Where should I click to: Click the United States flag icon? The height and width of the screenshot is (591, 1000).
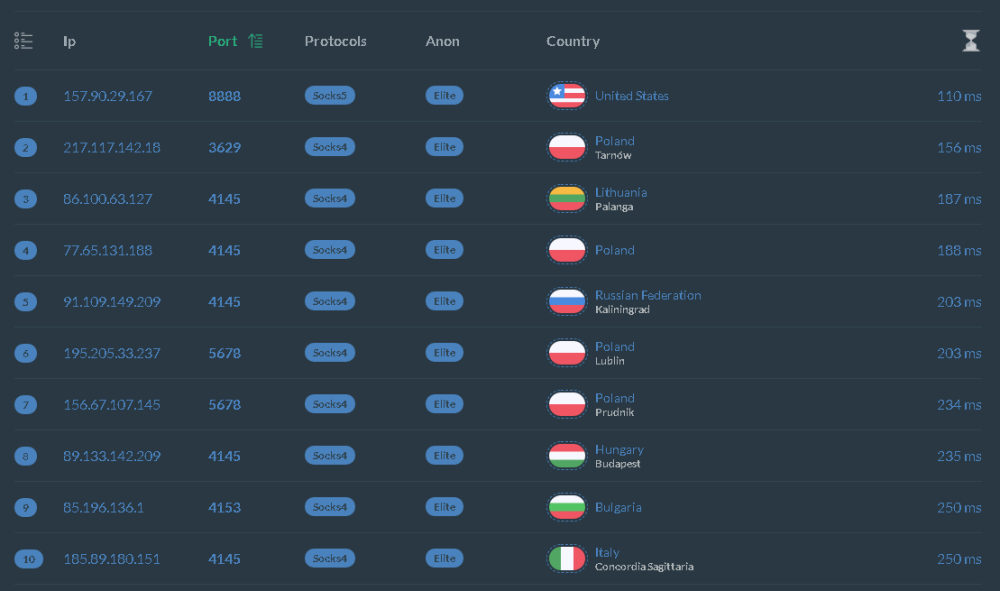[567, 96]
